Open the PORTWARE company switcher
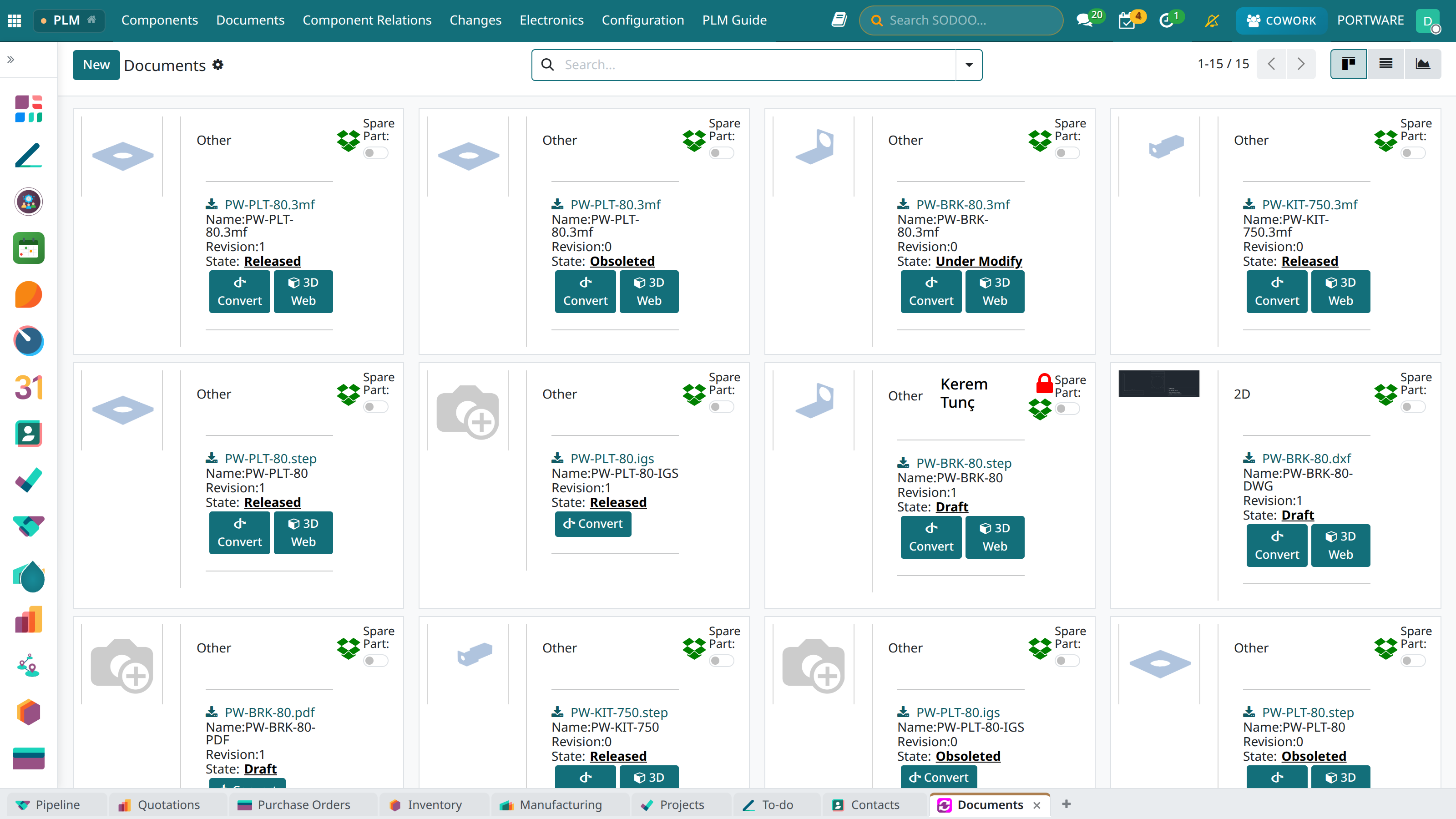Image resolution: width=1456 pixels, height=819 pixels. pyautogui.click(x=1370, y=20)
